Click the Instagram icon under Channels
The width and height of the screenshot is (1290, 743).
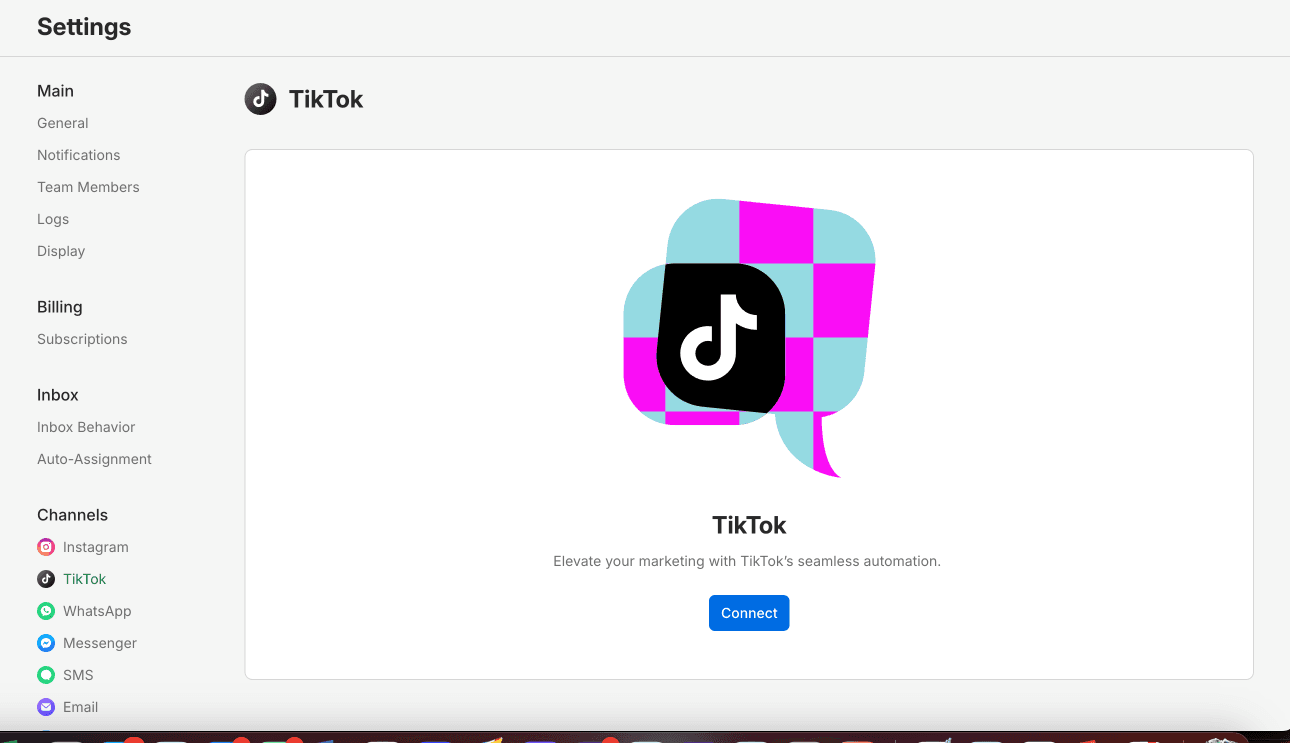[x=46, y=547]
